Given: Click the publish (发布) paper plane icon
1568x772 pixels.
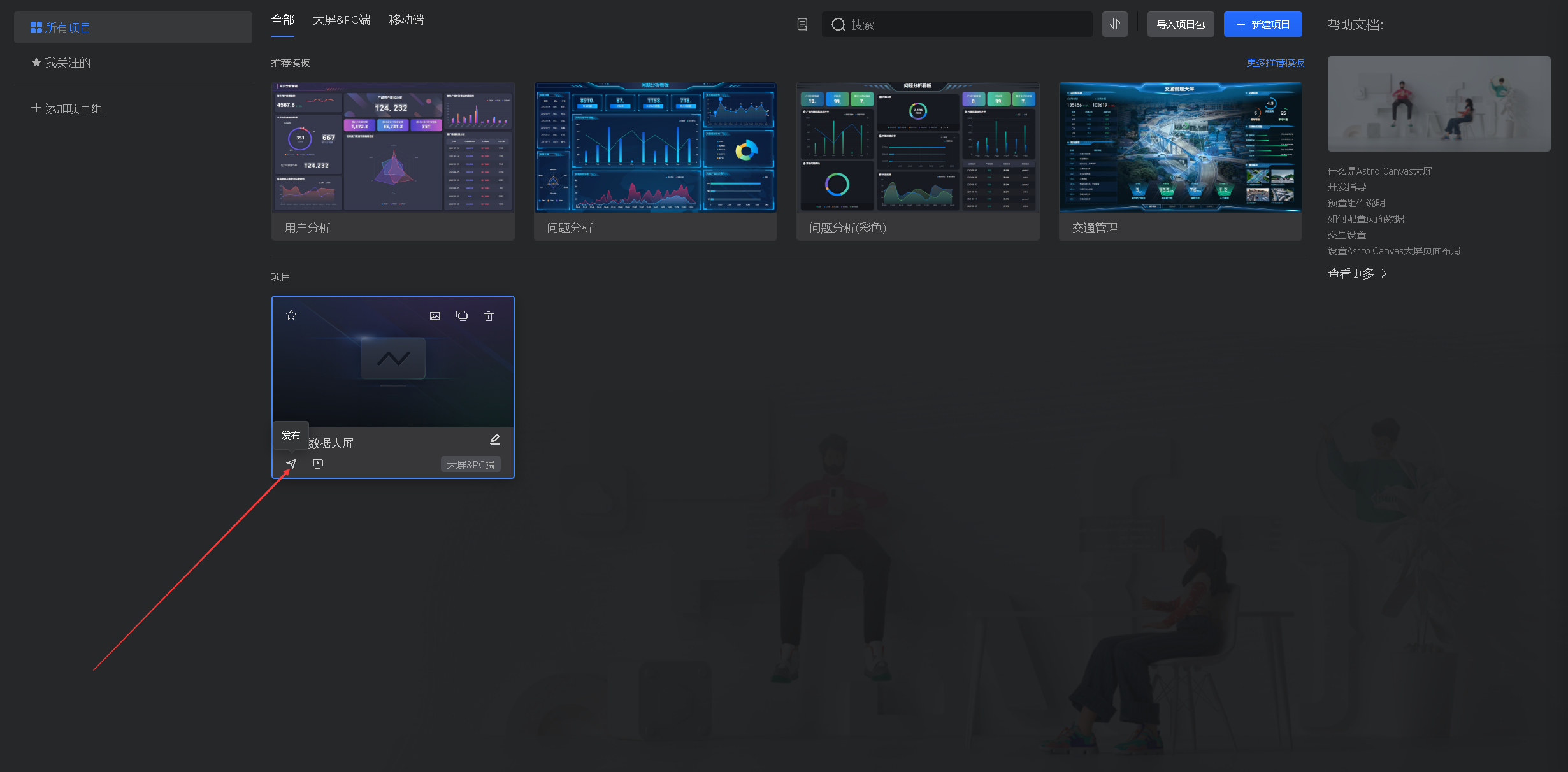Looking at the screenshot, I should pyautogui.click(x=291, y=464).
